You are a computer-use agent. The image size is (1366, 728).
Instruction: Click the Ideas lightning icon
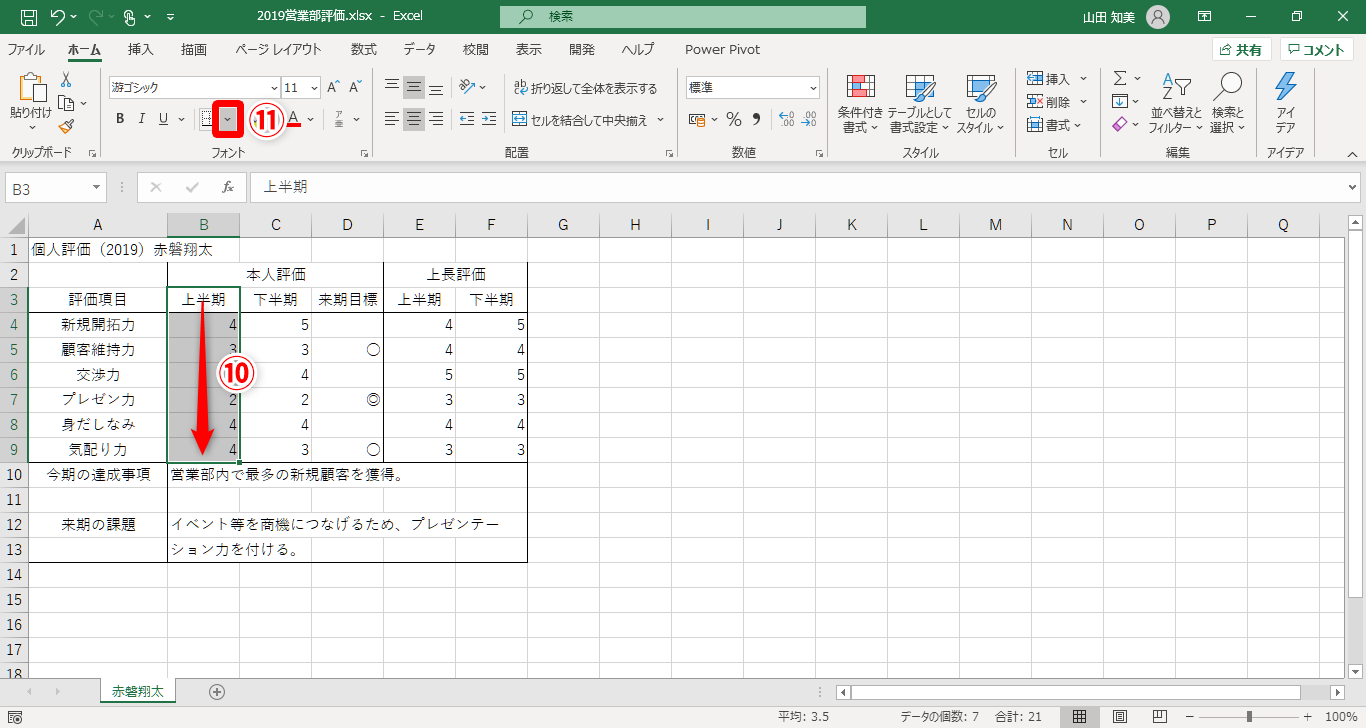coord(1286,104)
